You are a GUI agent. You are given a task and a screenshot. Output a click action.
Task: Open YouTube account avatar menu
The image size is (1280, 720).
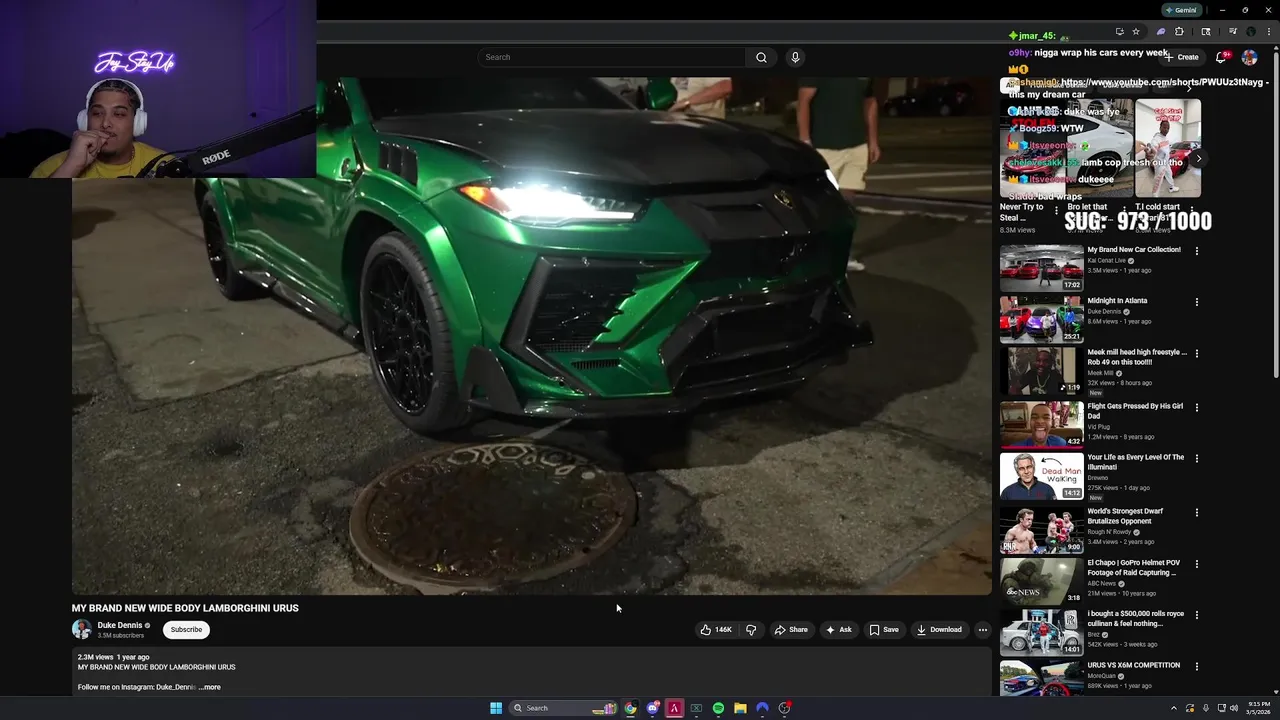click(1249, 57)
